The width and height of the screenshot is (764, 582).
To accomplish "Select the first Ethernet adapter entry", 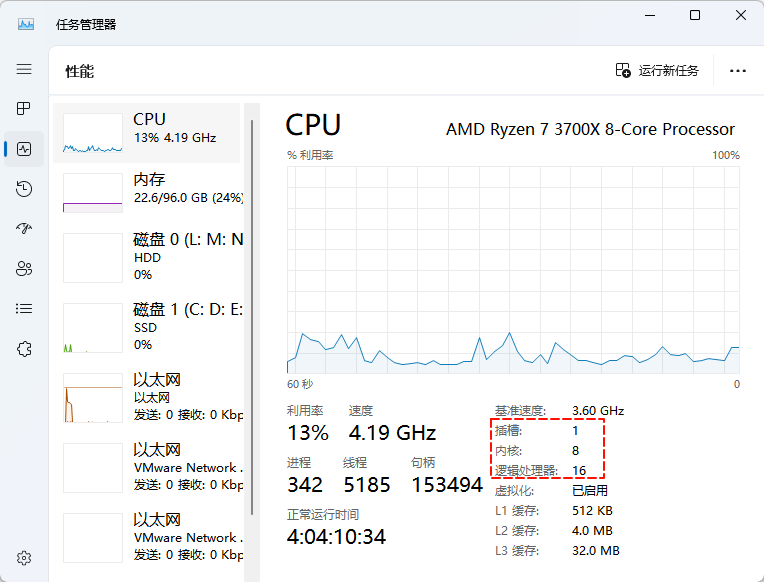I will tap(150, 398).
